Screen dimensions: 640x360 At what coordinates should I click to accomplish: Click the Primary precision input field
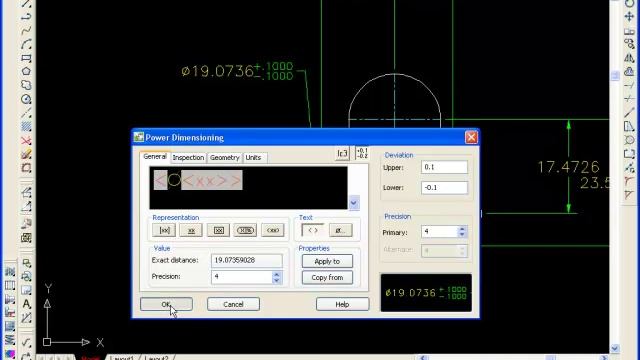pyautogui.click(x=439, y=232)
